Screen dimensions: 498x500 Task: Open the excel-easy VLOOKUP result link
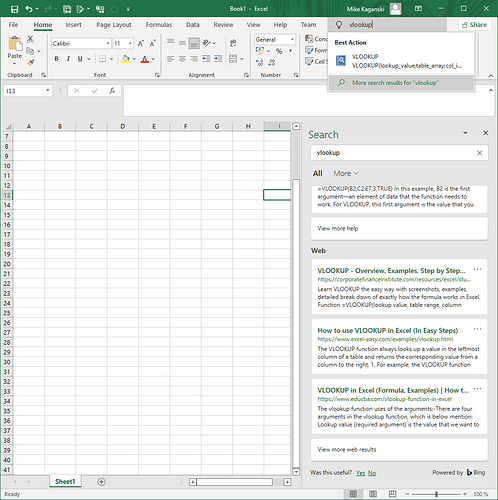(x=388, y=331)
